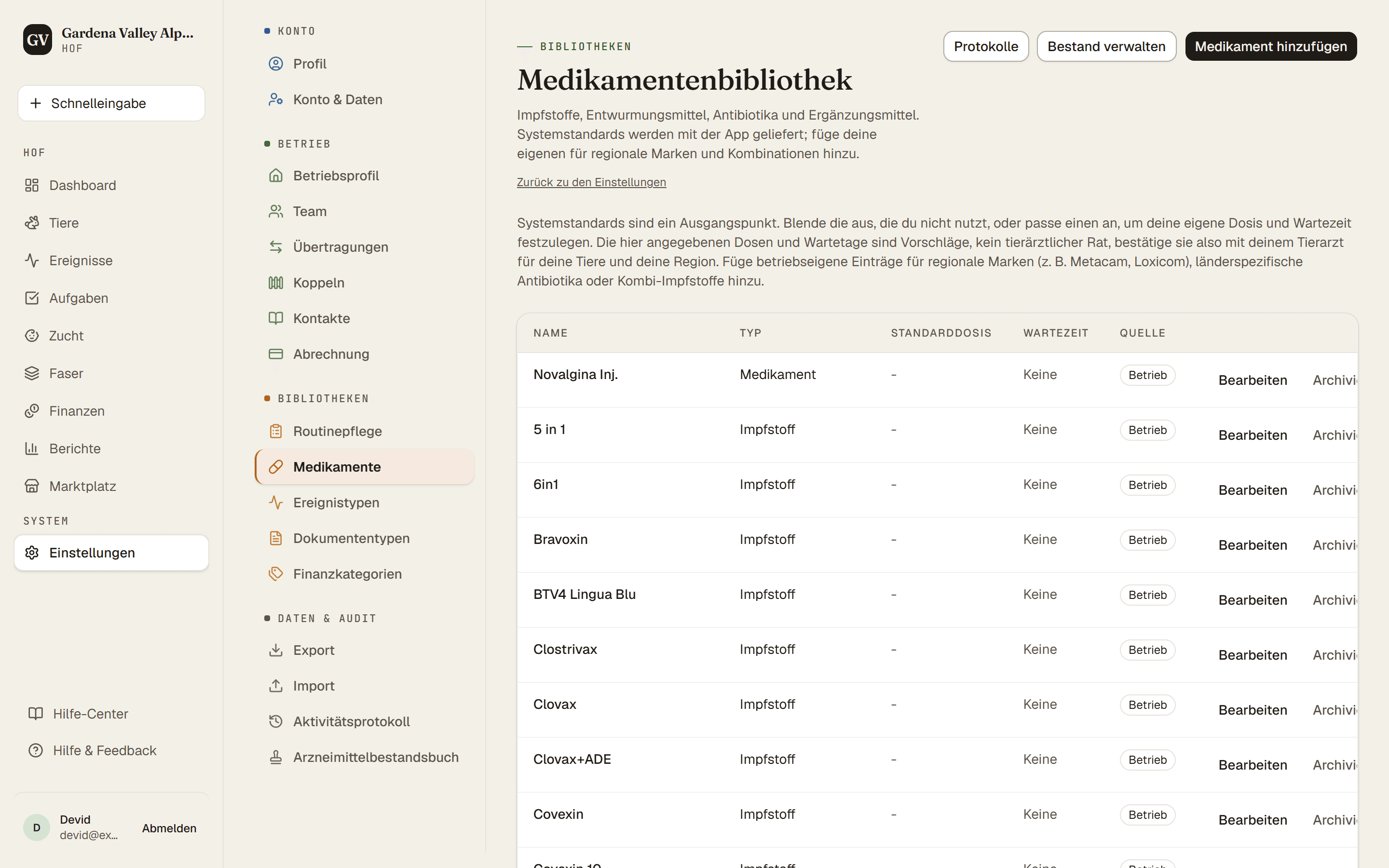
Task: Click the QUELLE column header
Action: tap(1142, 333)
